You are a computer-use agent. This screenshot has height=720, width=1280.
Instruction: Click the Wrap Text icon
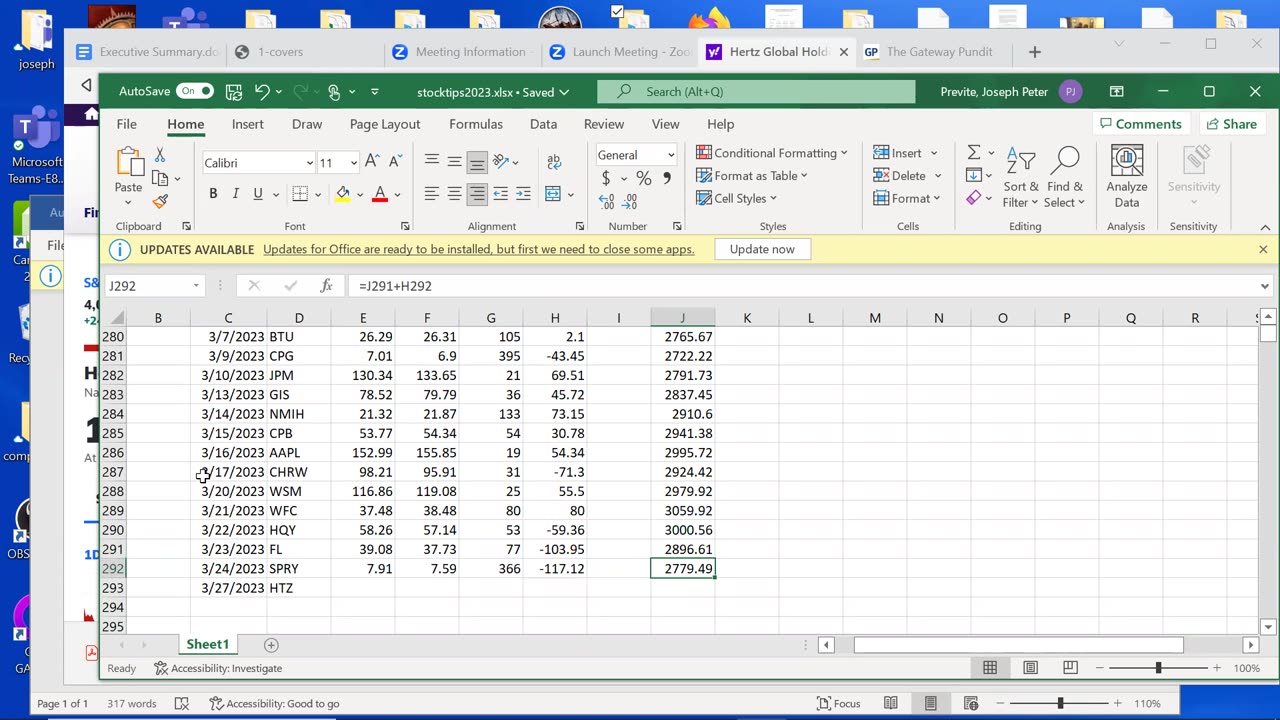[x=553, y=162]
